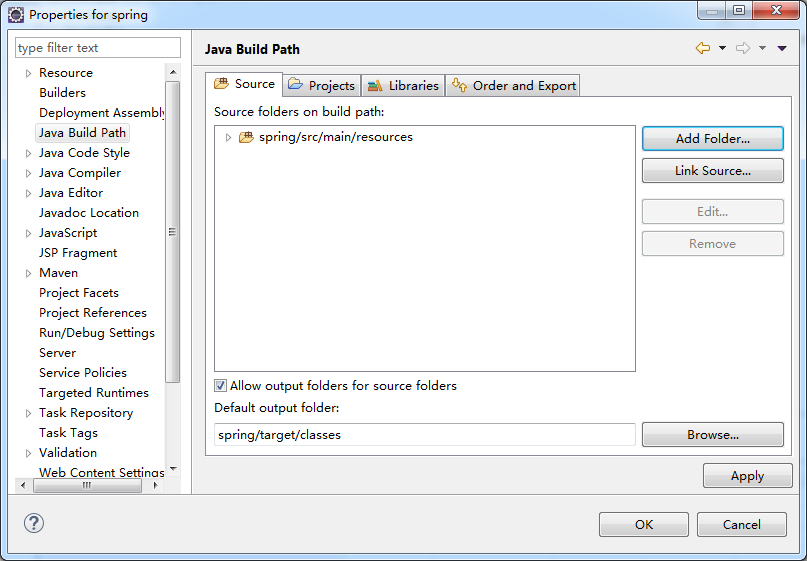Select Project Facets in the sidebar
Image resolution: width=807 pixels, height=561 pixels.
79,293
